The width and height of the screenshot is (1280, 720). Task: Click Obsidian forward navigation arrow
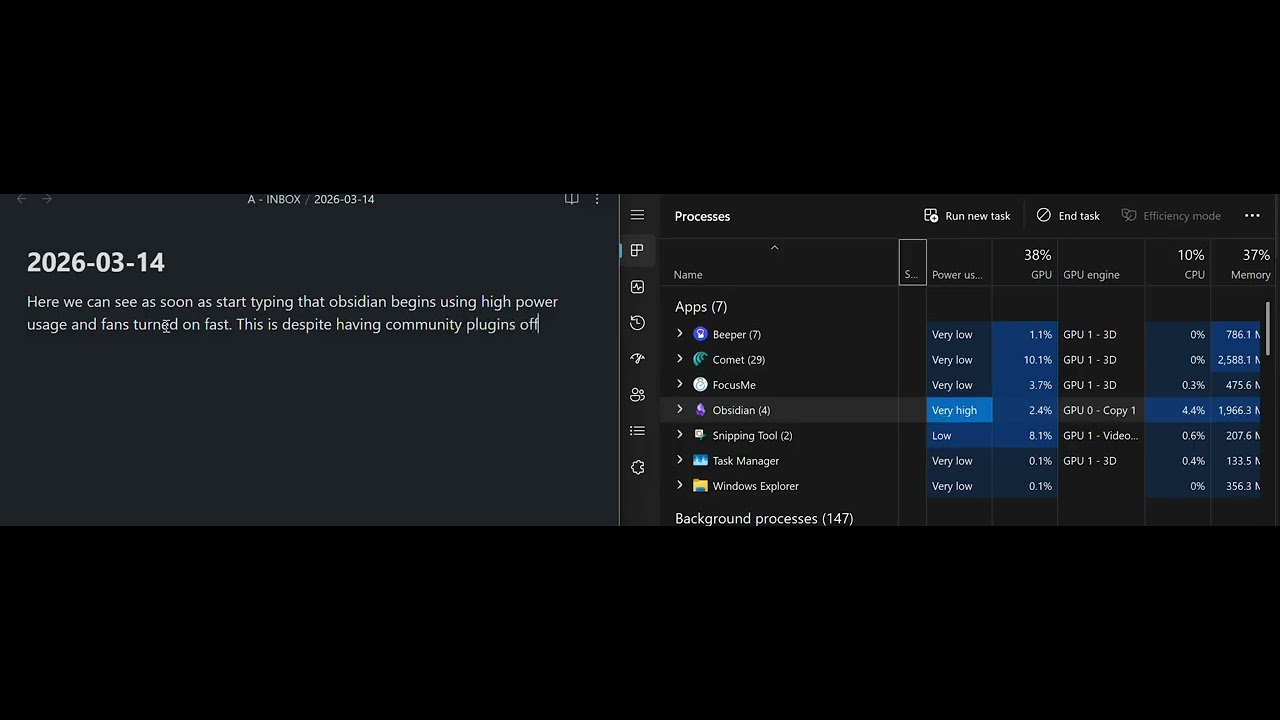coord(47,199)
